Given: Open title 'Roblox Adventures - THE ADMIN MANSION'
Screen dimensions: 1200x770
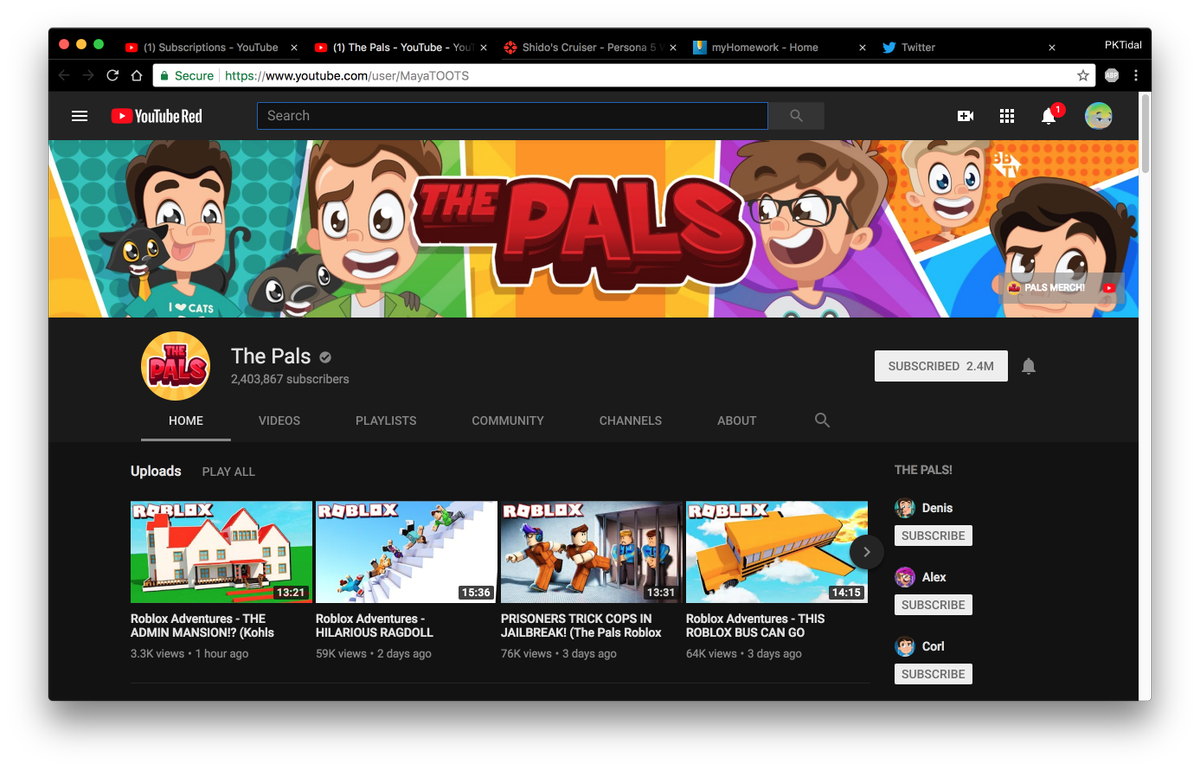Looking at the screenshot, I should coord(202,626).
